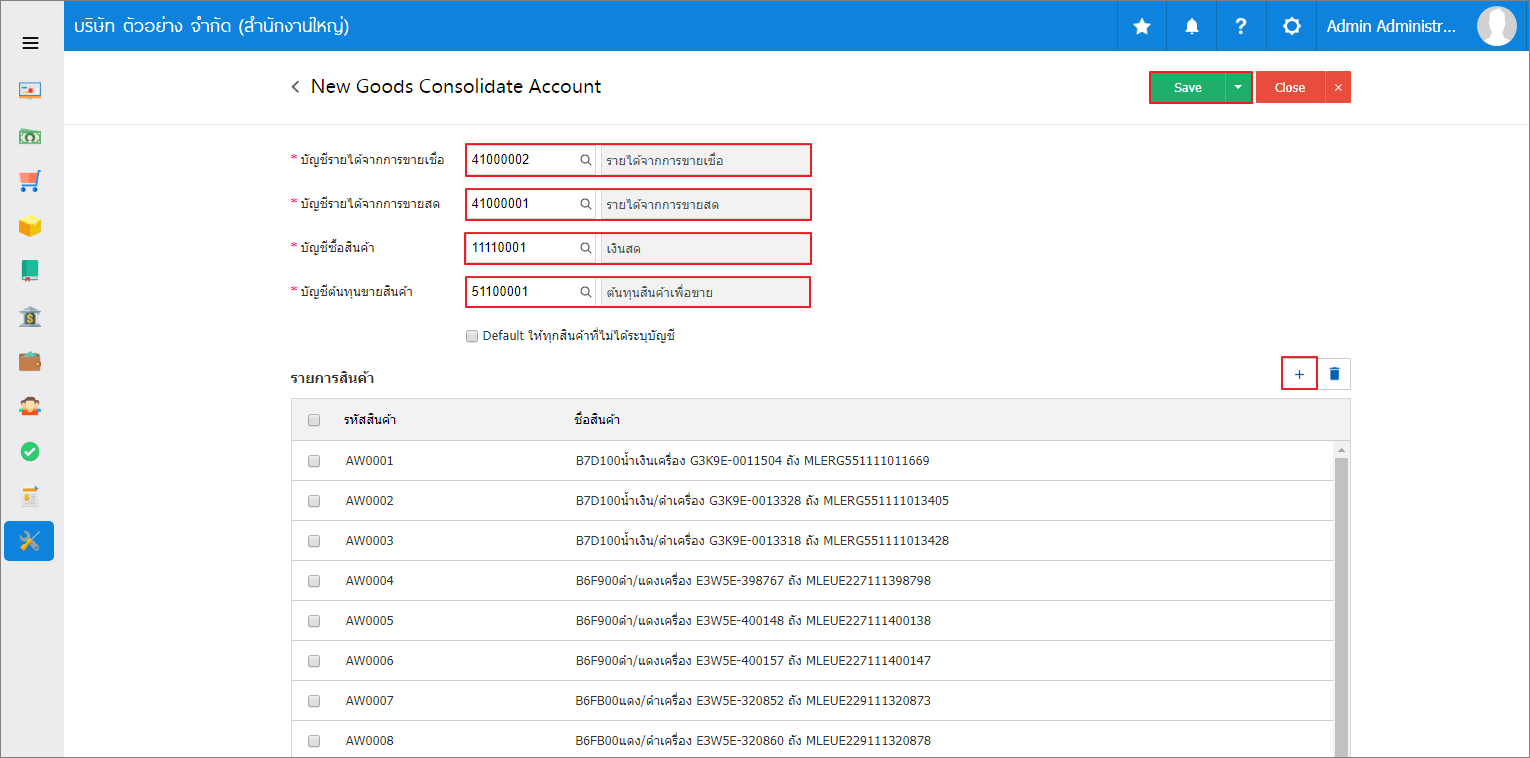
Task: Open the help question mark
Action: [x=1241, y=26]
